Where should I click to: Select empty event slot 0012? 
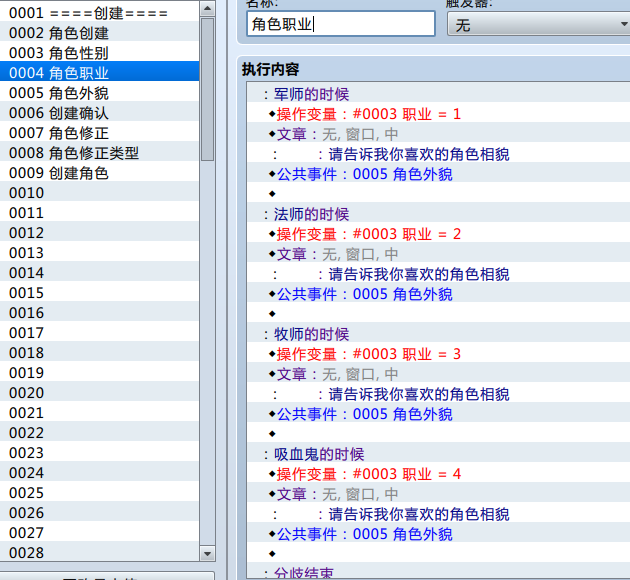click(x=99, y=233)
